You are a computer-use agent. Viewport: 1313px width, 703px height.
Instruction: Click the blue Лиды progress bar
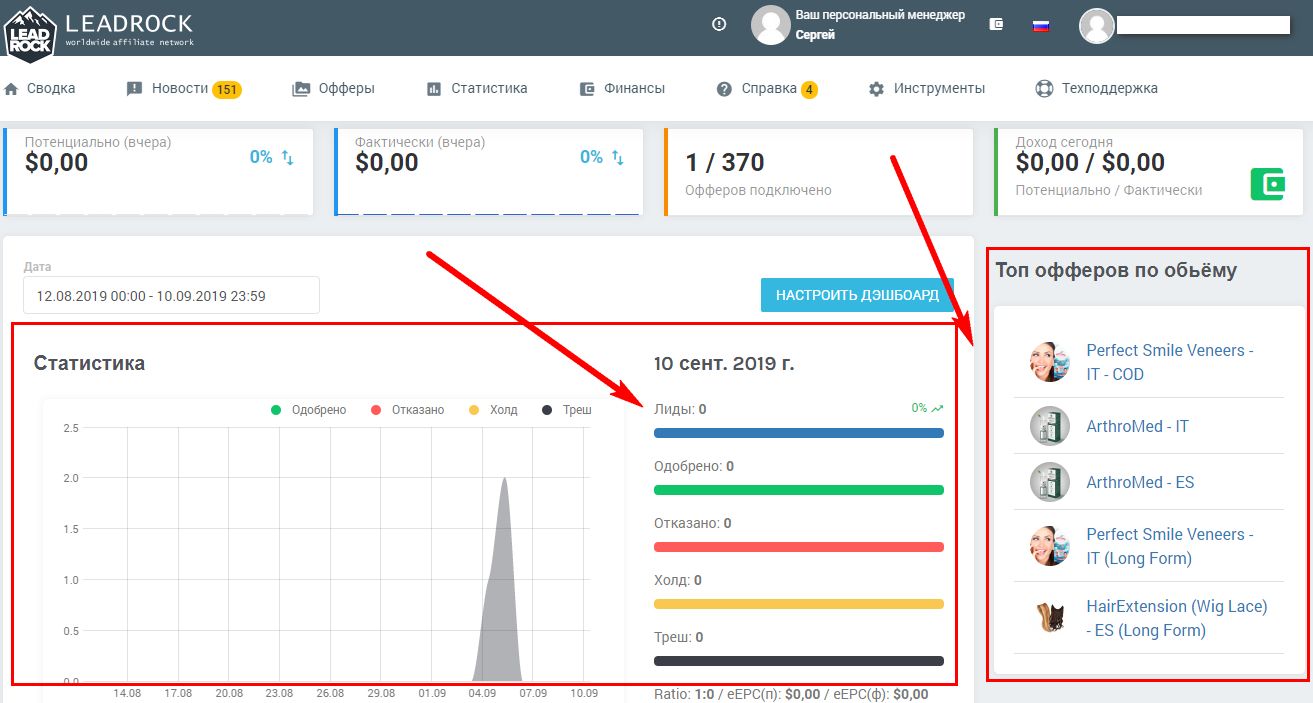[799, 433]
